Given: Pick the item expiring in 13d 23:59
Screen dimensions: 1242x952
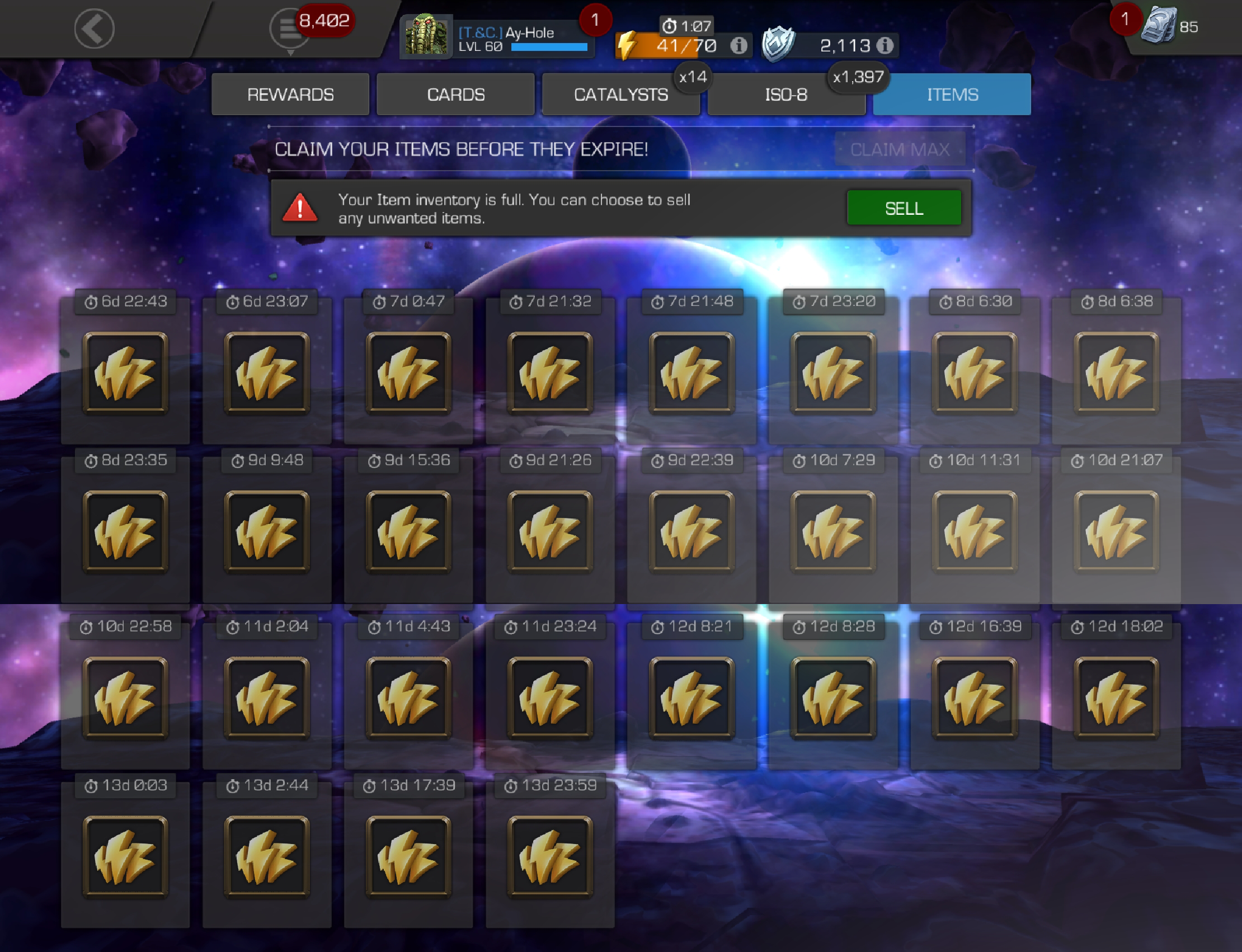Looking at the screenshot, I should click(x=550, y=851).
